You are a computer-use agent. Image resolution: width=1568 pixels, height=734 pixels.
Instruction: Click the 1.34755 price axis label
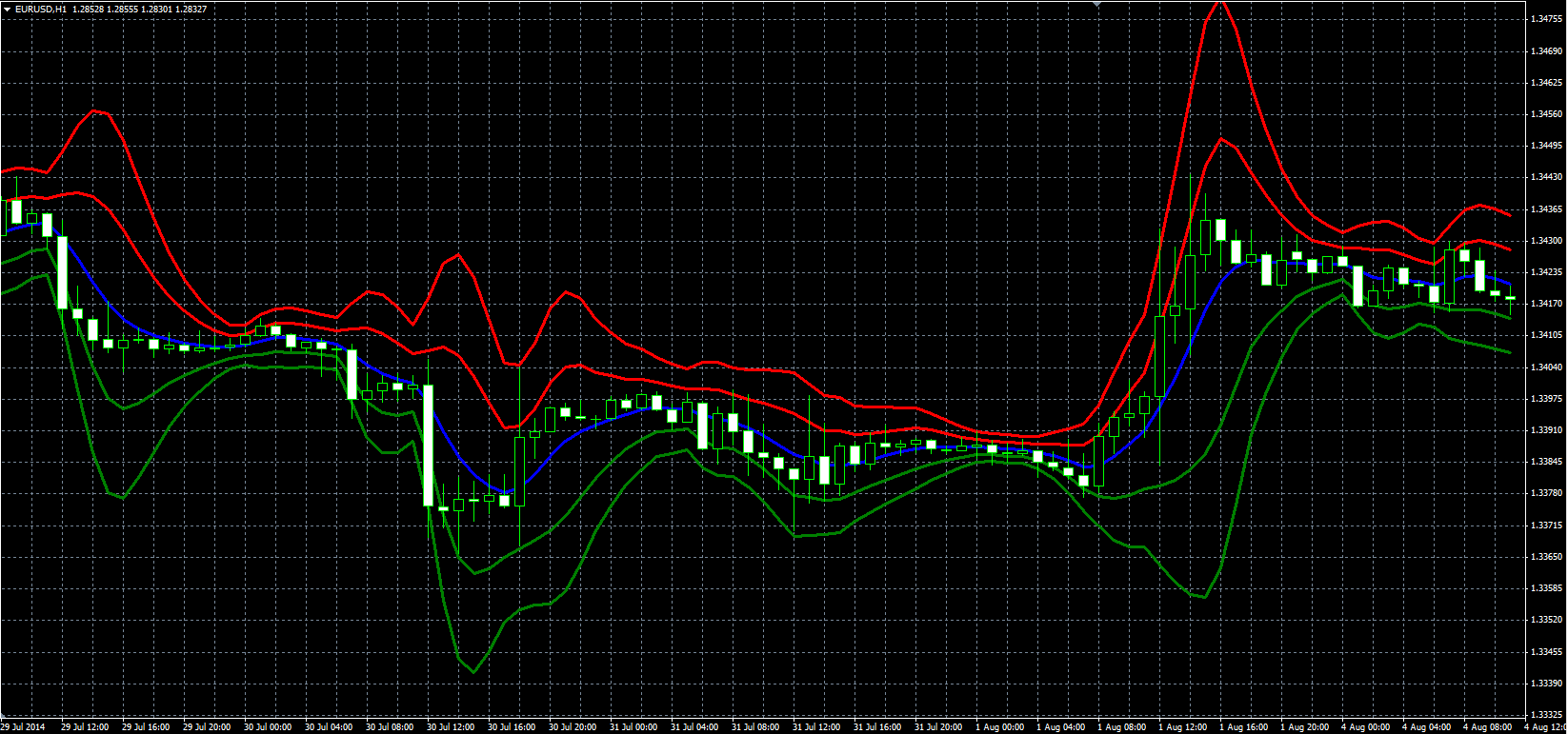(x=1547, y=19)
